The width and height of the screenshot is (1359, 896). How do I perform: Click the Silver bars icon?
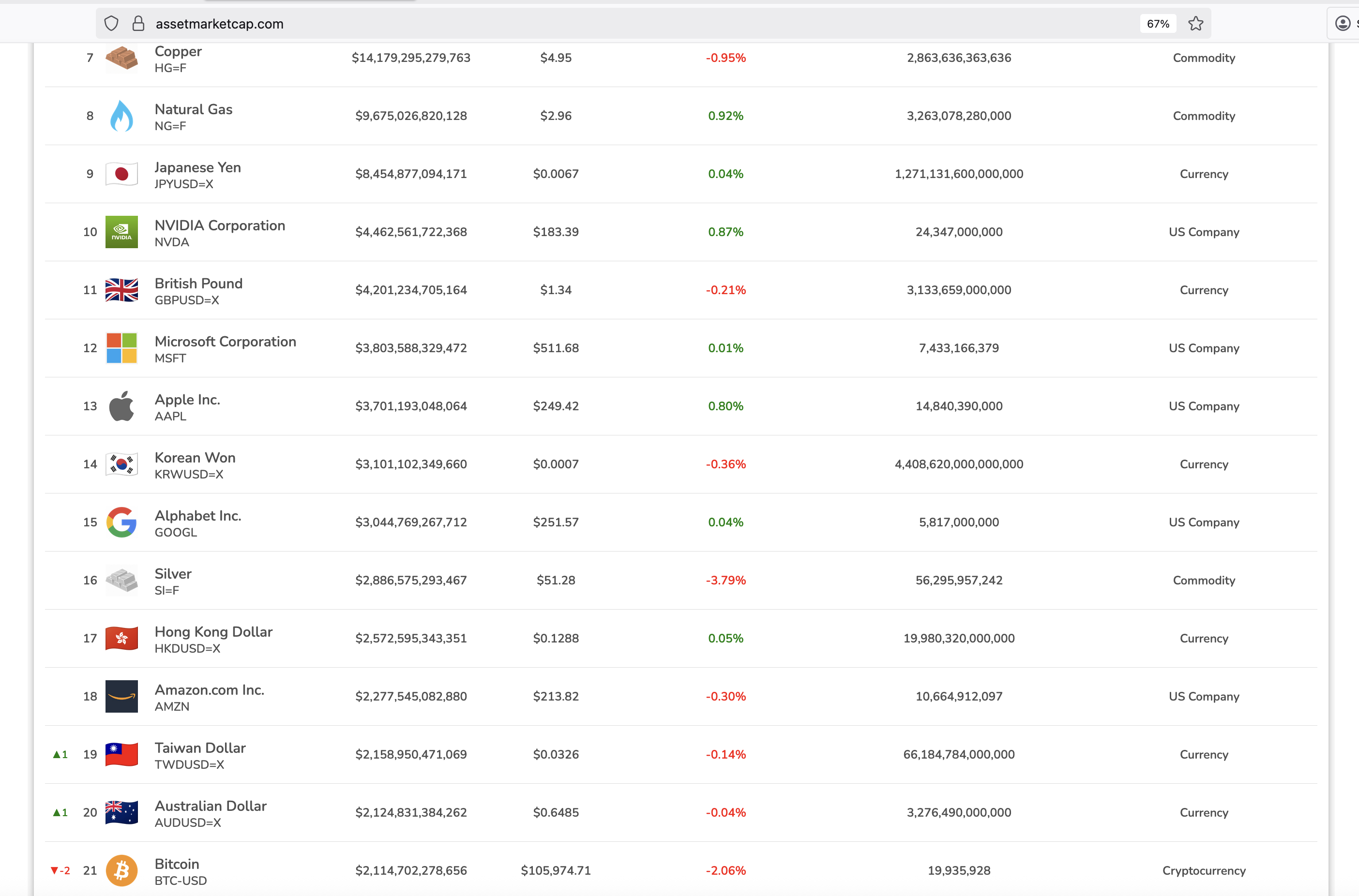point(121,580)
